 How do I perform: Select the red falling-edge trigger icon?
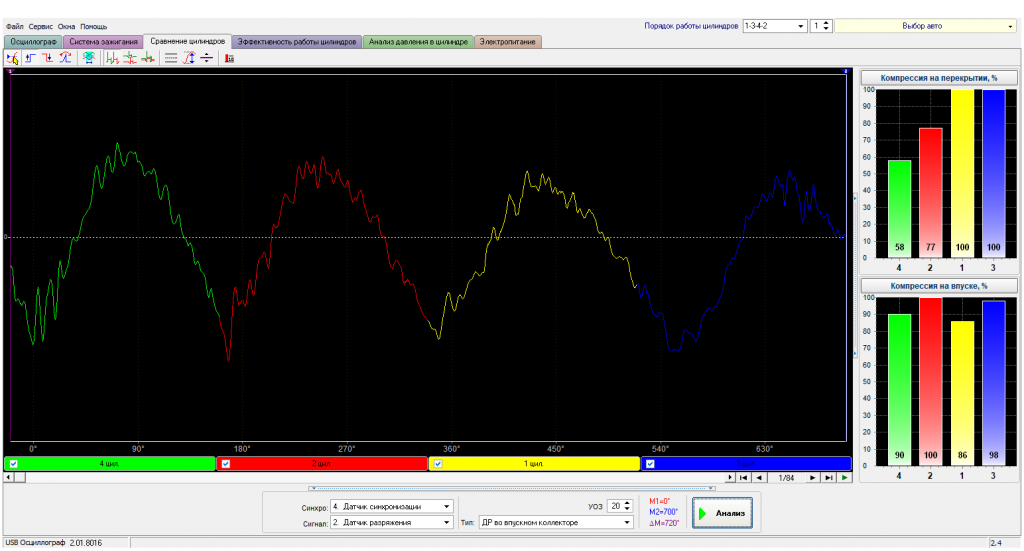[48, 58]
